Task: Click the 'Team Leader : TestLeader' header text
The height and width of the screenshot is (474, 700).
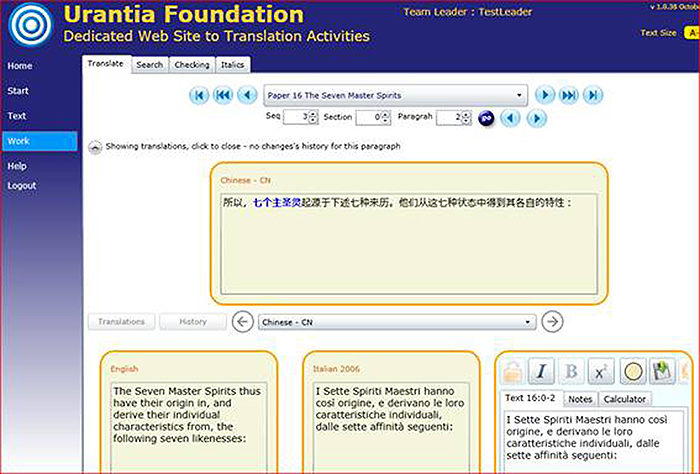Action: click(x=467, y=12)
